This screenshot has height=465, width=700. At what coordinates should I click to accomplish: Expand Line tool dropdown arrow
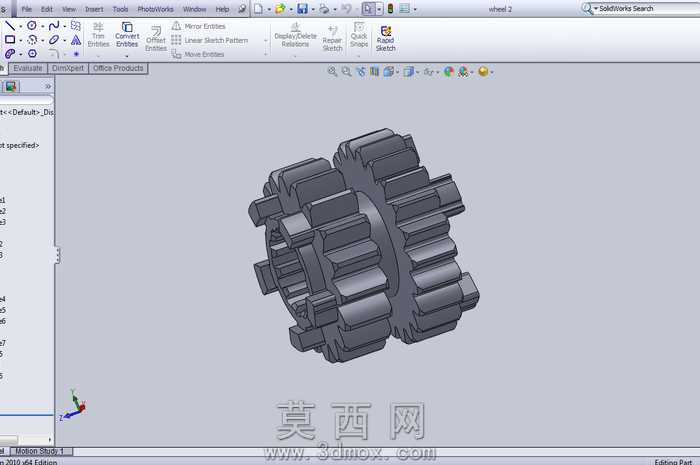click(x=21, y=26)
